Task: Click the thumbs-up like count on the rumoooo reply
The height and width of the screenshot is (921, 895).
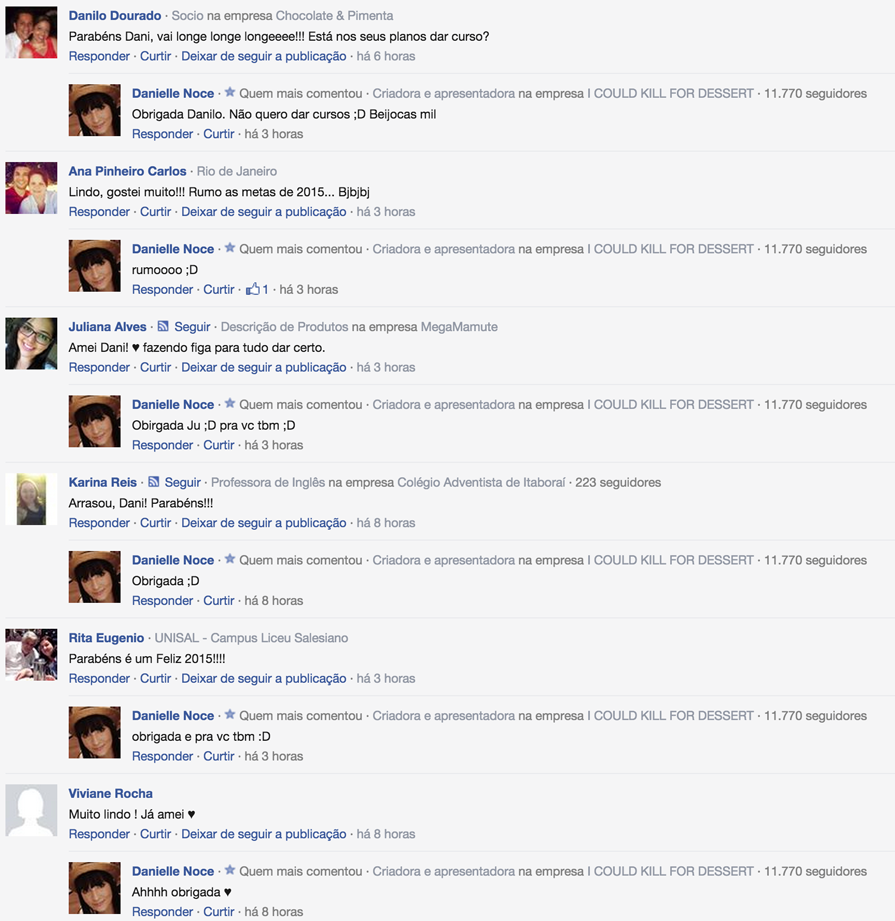Action: pos(257,290)
